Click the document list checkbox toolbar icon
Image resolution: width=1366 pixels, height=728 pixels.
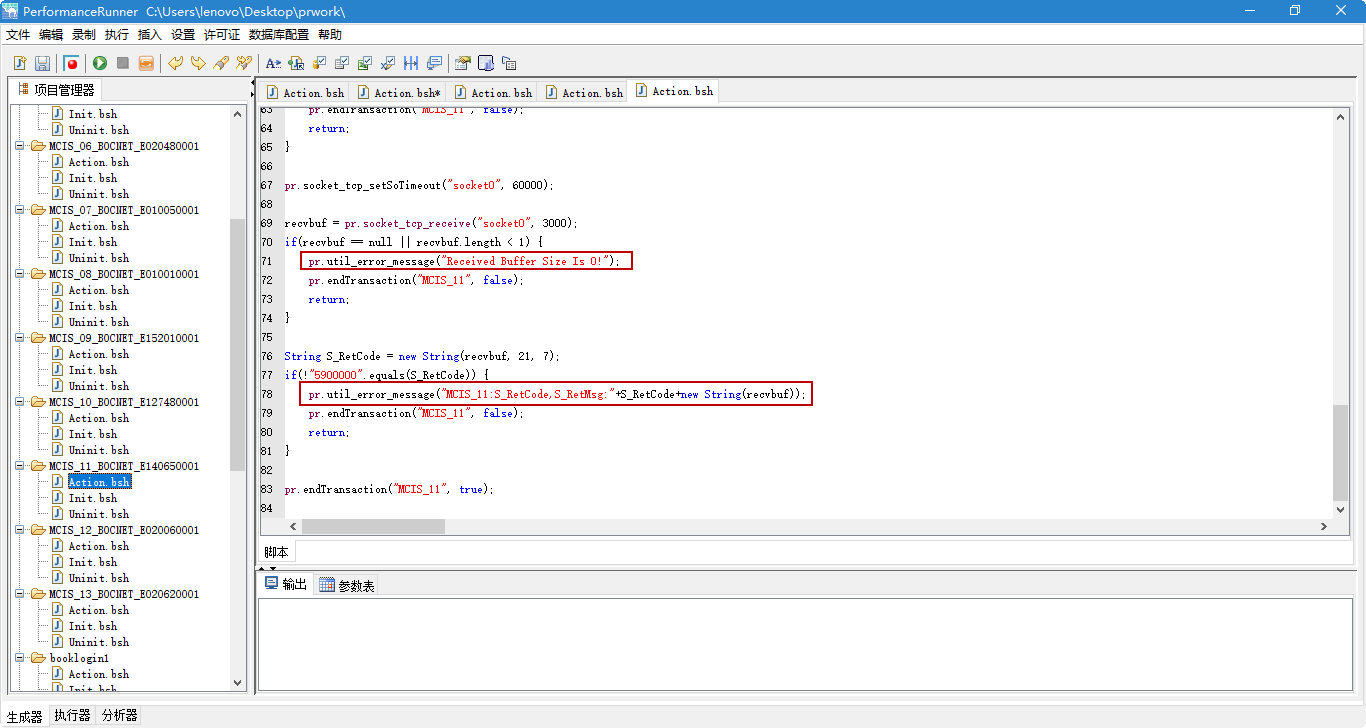point(342,63)
